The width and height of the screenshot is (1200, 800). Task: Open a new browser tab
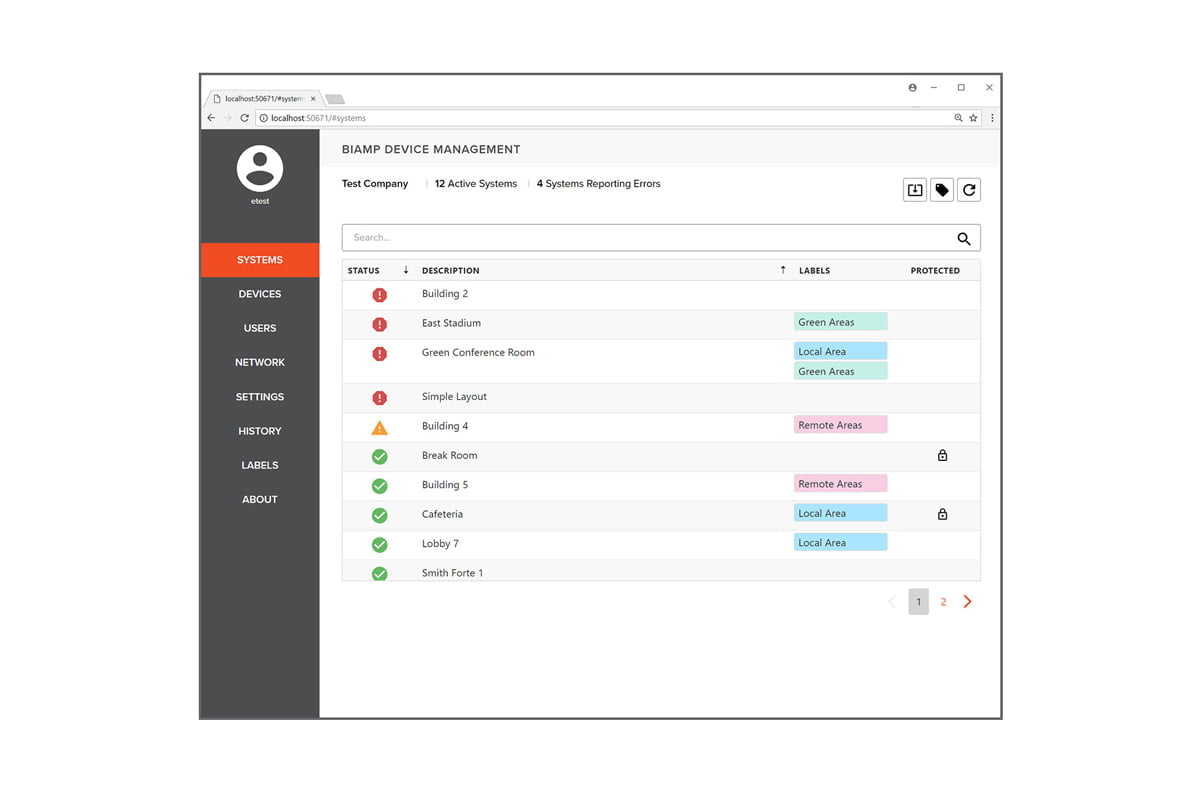coord(335,99)
